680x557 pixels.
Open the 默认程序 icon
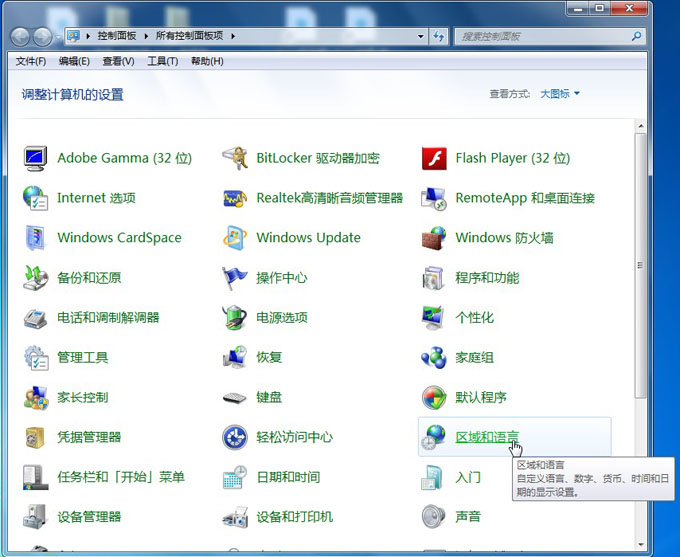[434, 397]
